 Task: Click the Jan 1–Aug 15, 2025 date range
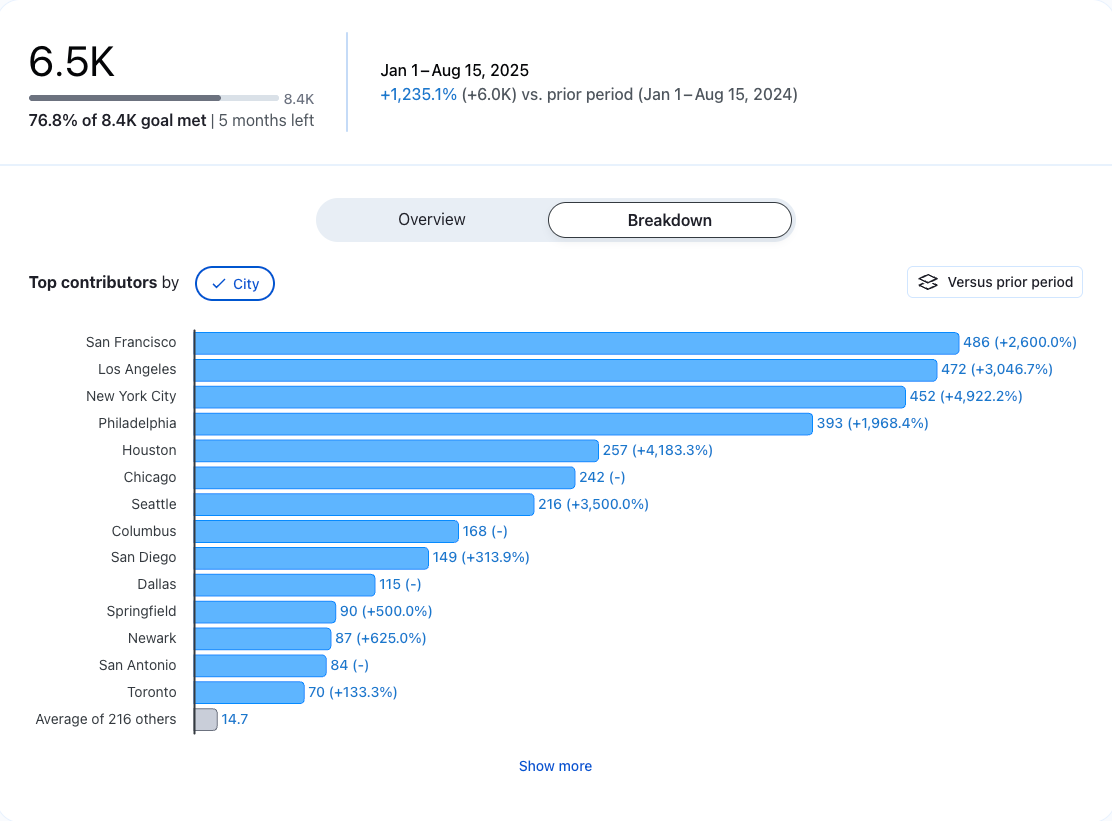point(454,70)
